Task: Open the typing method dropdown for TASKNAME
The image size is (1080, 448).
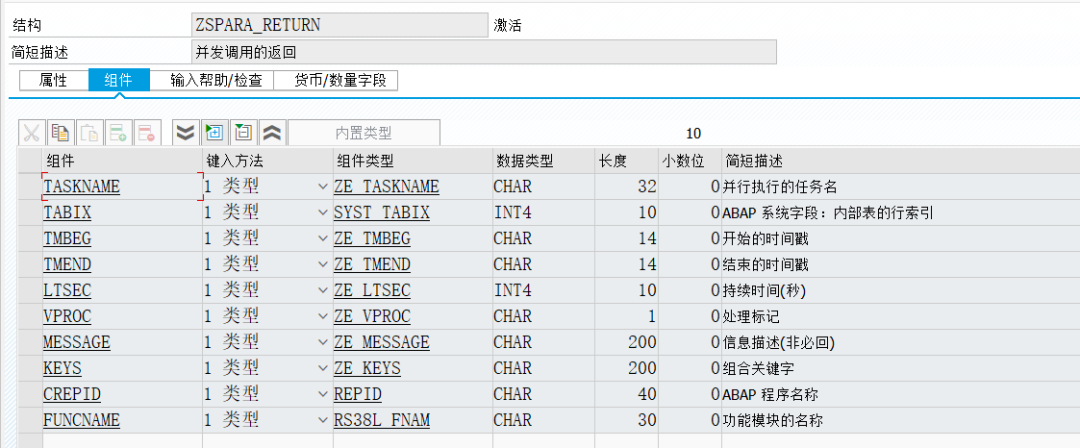Action: point(322,187)
